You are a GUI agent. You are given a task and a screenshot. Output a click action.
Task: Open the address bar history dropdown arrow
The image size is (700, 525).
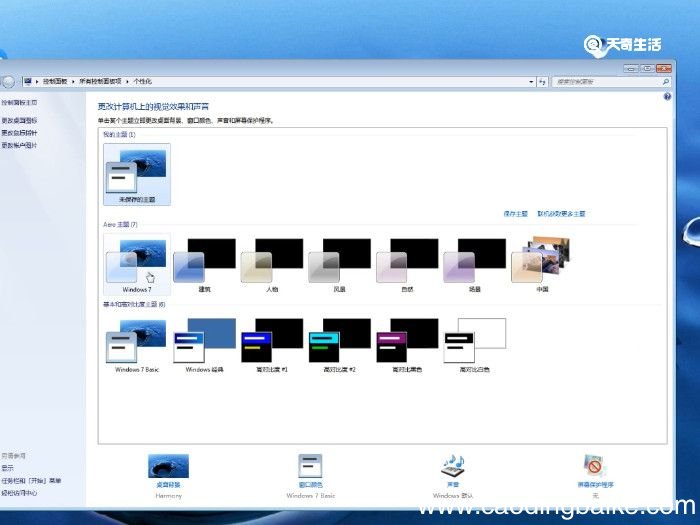tap(531, 82)
